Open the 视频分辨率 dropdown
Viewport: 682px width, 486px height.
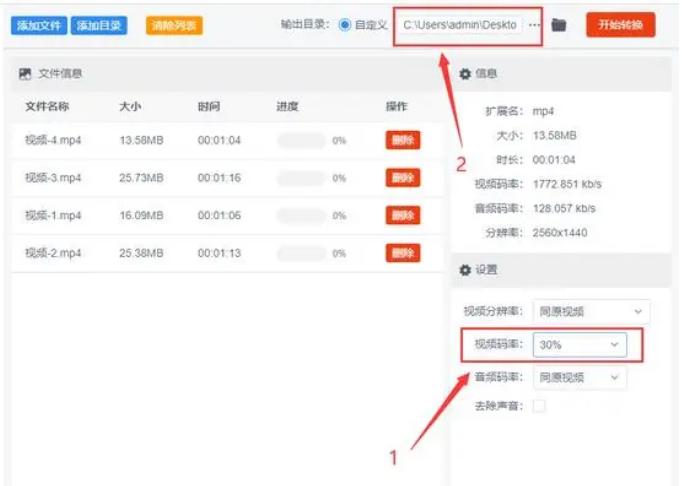(591, 312)
